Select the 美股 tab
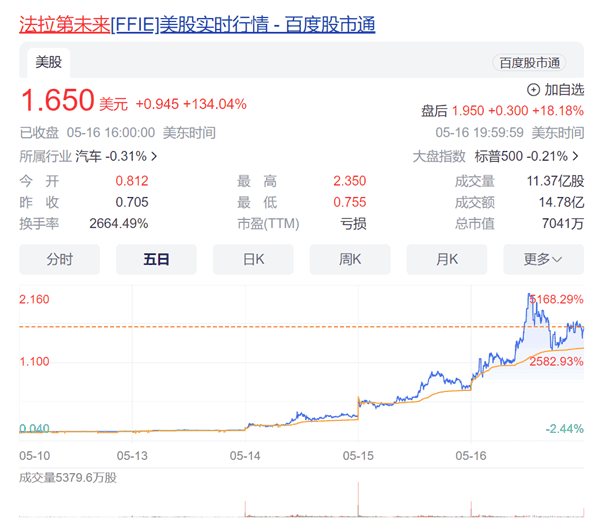Screen dimensions: 600x527 click(x=49, y=62)
